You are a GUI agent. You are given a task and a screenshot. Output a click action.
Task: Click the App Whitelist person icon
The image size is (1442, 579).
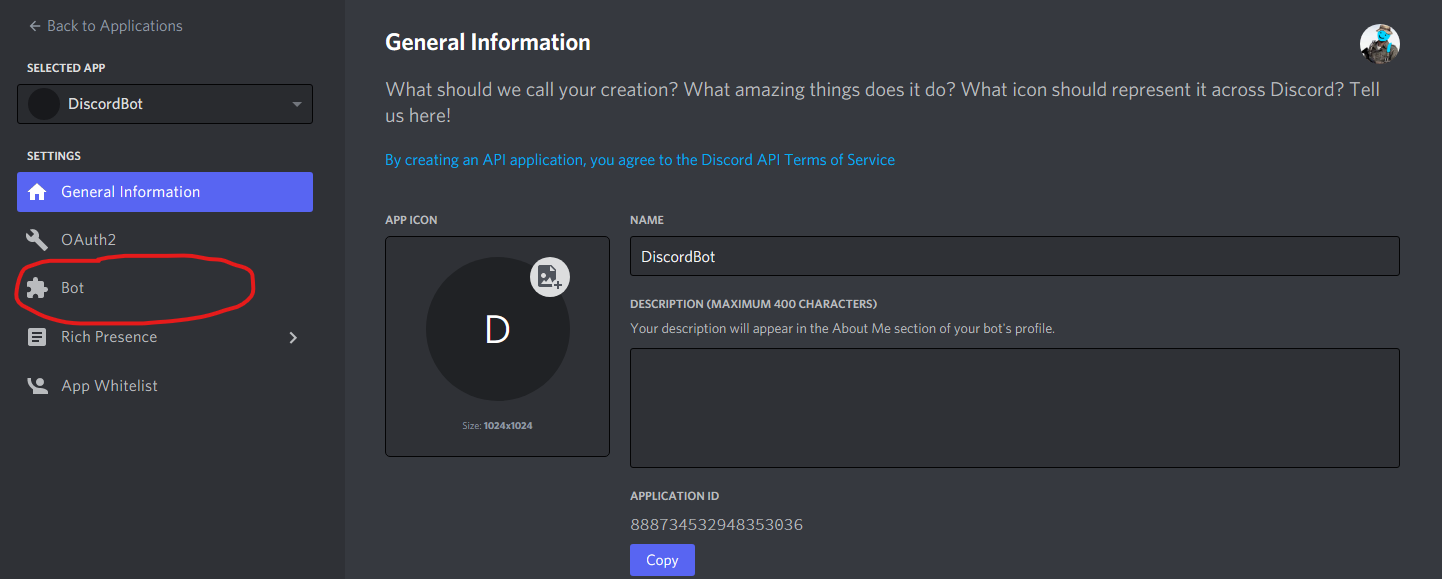tap(37, 386)
